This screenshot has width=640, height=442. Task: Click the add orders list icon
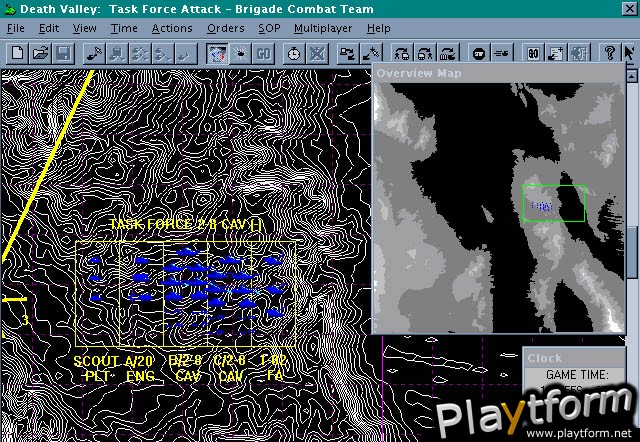click(x=556, y=53)
